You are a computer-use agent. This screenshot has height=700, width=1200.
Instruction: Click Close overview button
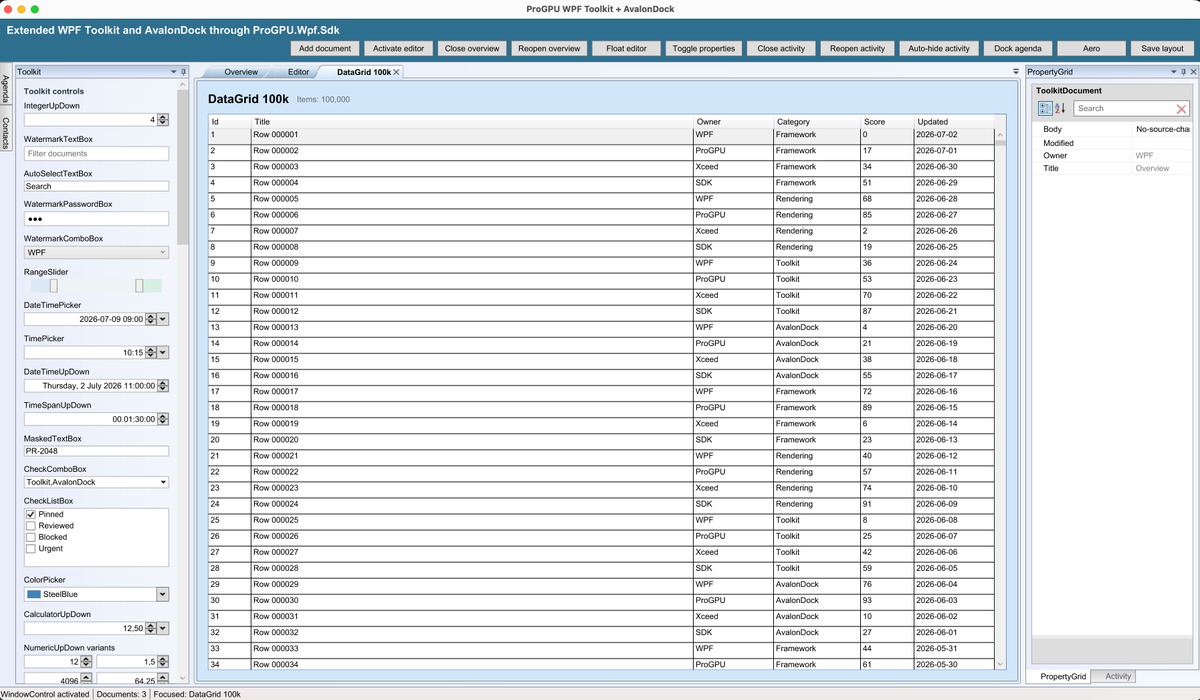472,48
